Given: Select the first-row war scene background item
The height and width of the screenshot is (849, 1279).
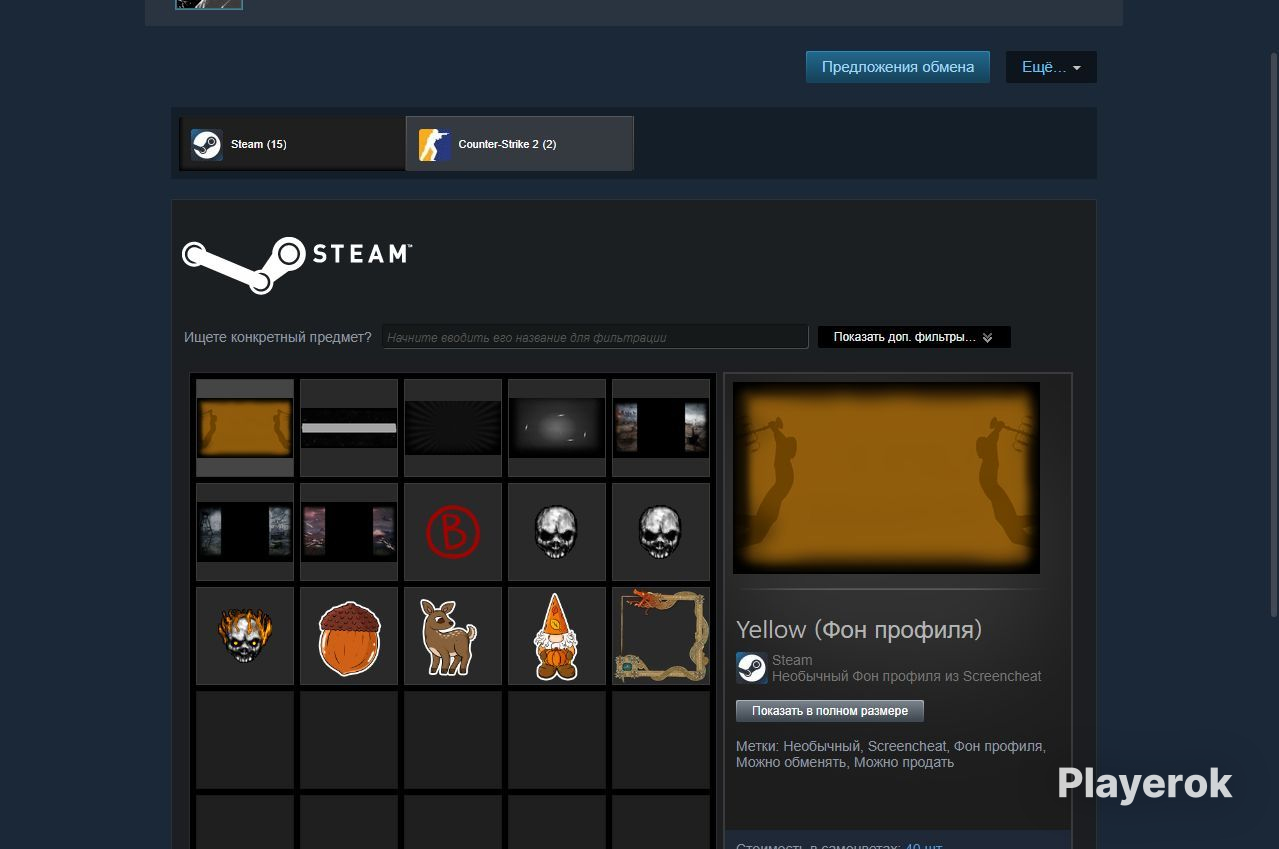Looking at the screenshot, I should pyautogui.click(x=661, y=428).
